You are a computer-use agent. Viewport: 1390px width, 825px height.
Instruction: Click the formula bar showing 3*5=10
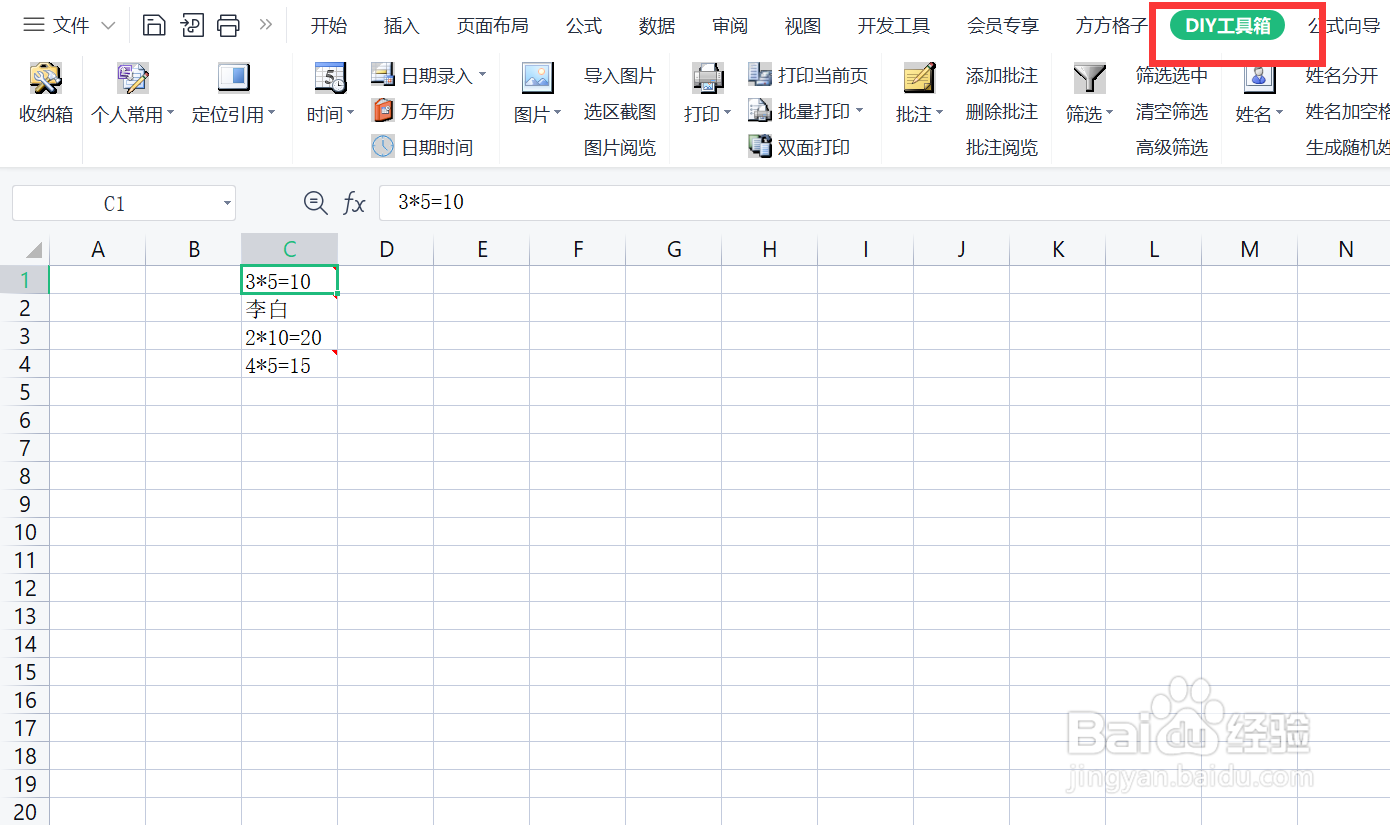point(884,202)
